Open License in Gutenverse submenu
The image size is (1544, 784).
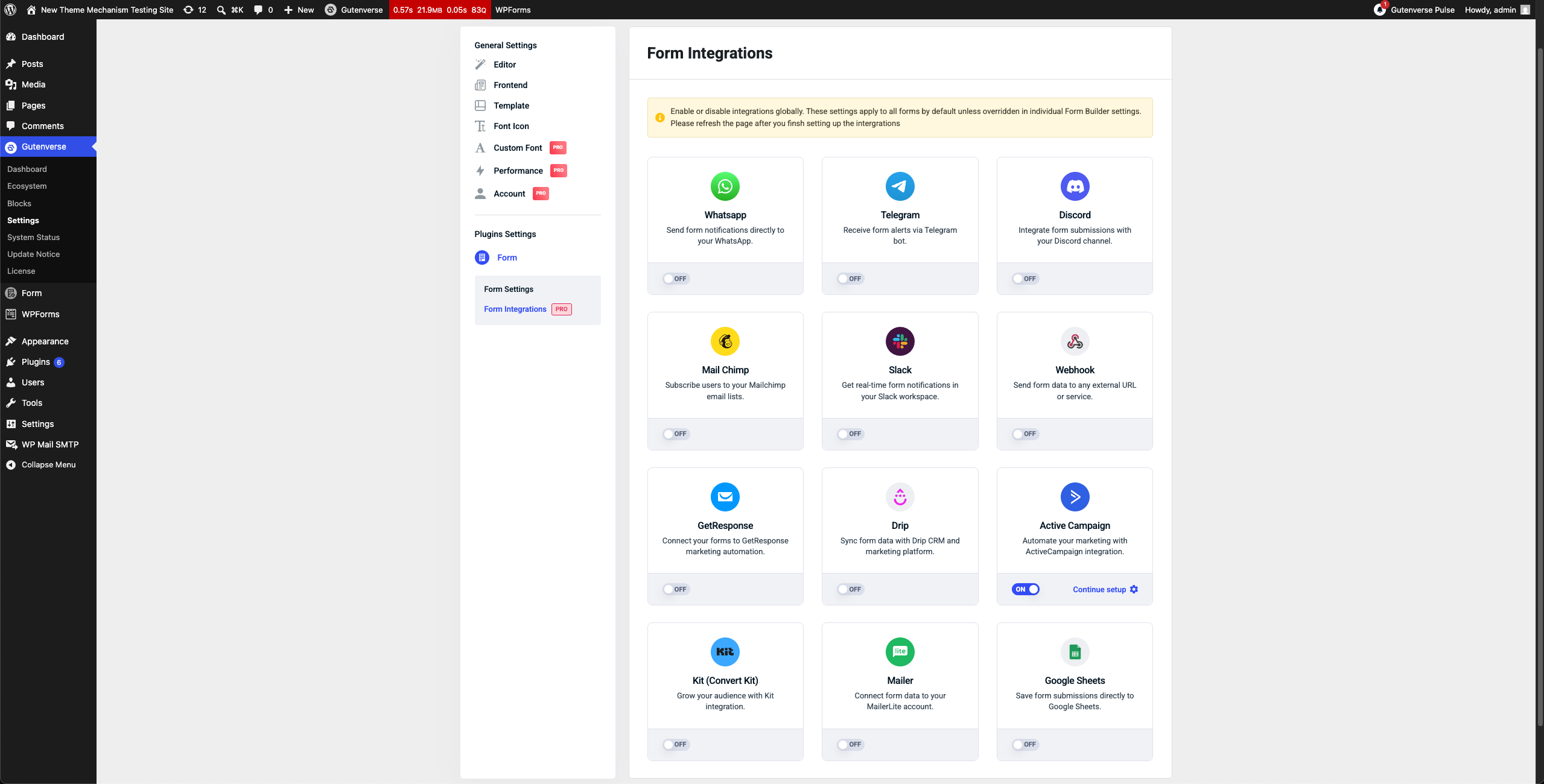(x=21, y=271)
